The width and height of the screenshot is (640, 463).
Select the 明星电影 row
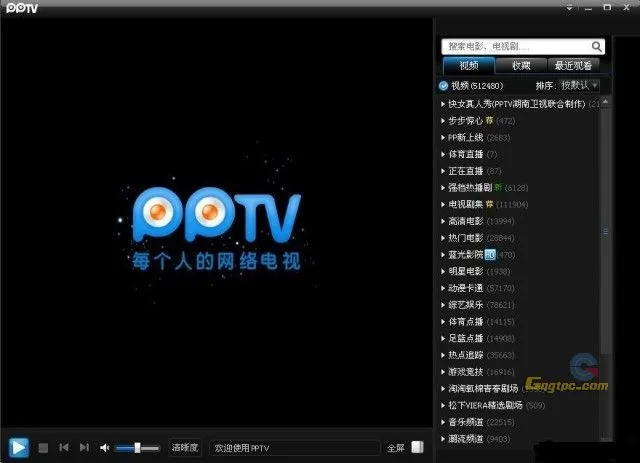click(520, 272)
